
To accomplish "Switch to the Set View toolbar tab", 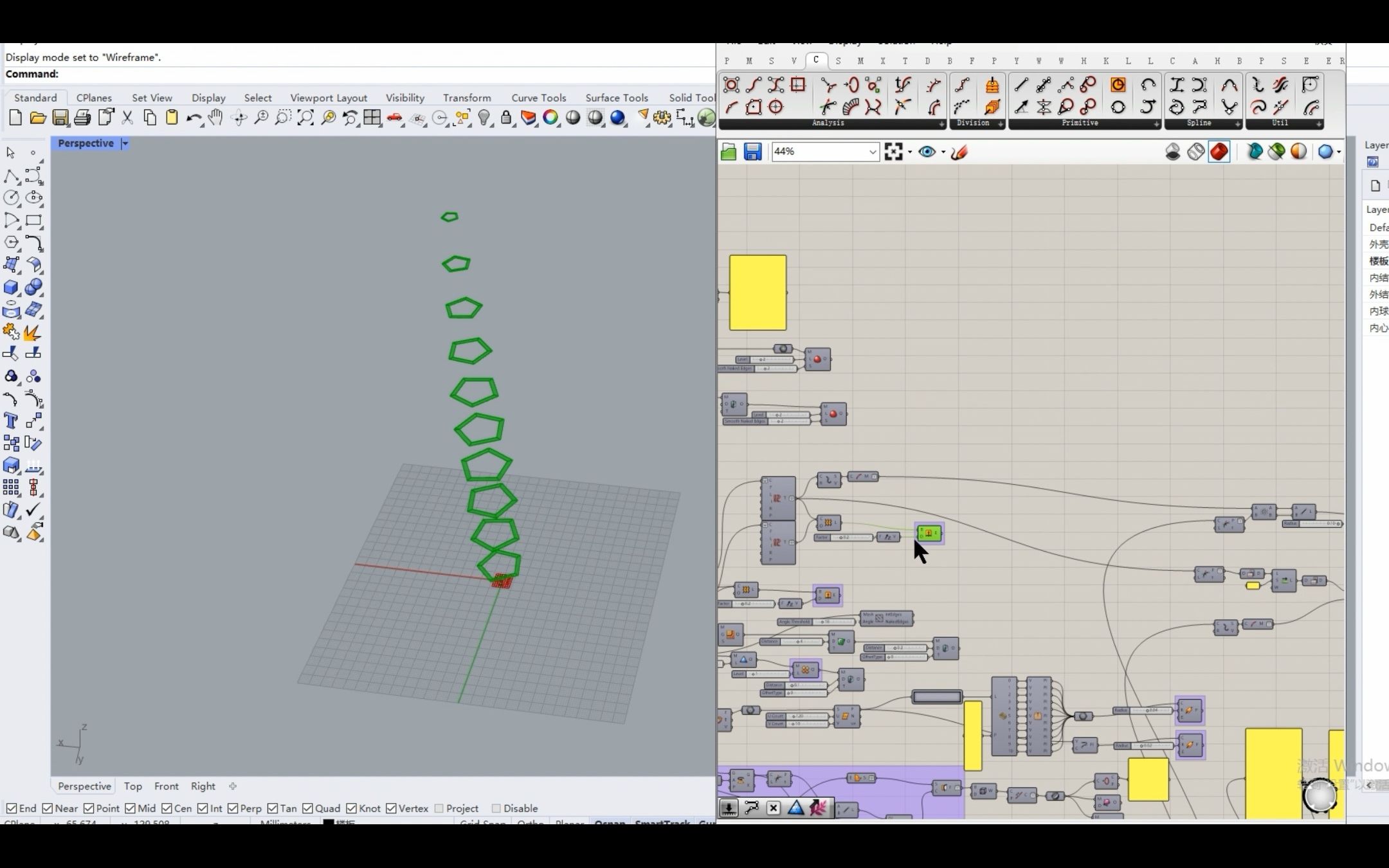I will [152, 98].
